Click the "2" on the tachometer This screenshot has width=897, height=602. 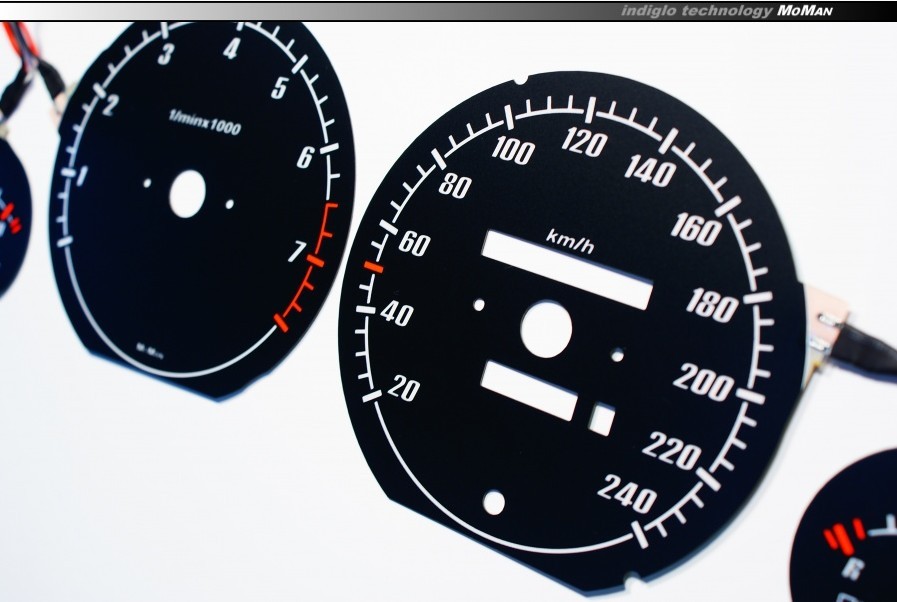click(x=110, y=105)
